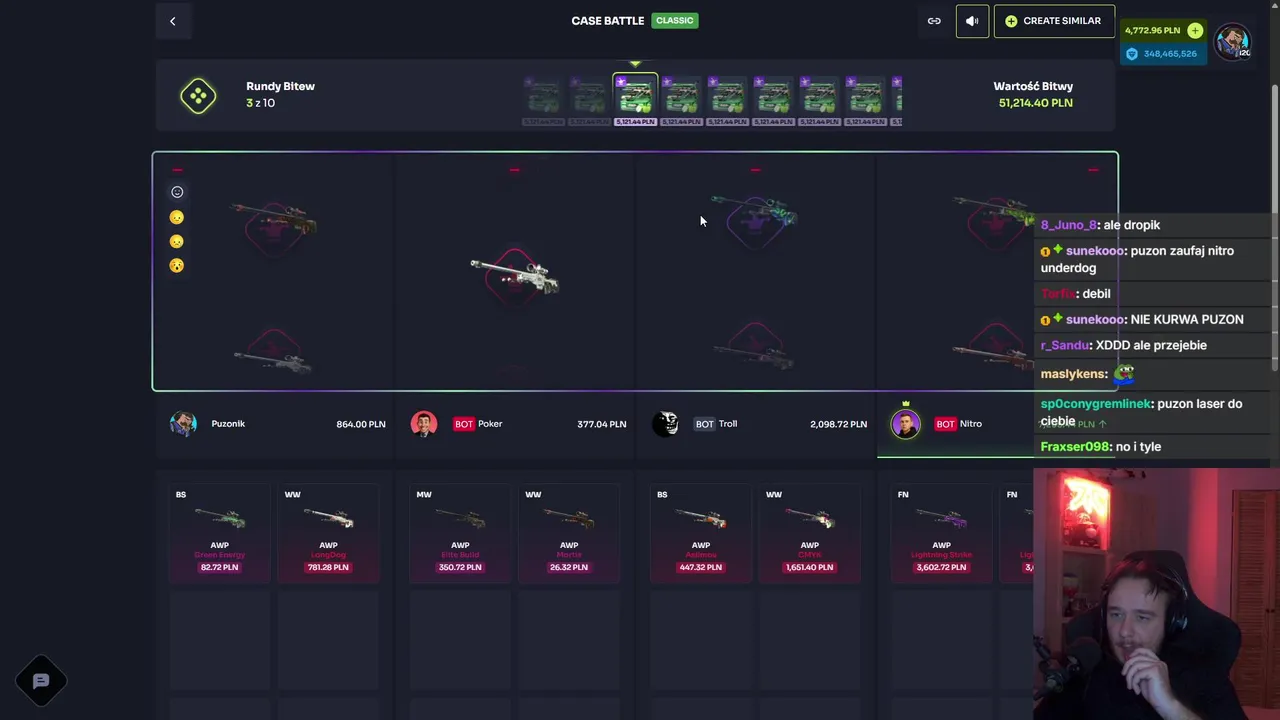Mute the battle sound
The height and width of the screenshot is (720, 1280).
pyautogui.click(x=972, y=21)
